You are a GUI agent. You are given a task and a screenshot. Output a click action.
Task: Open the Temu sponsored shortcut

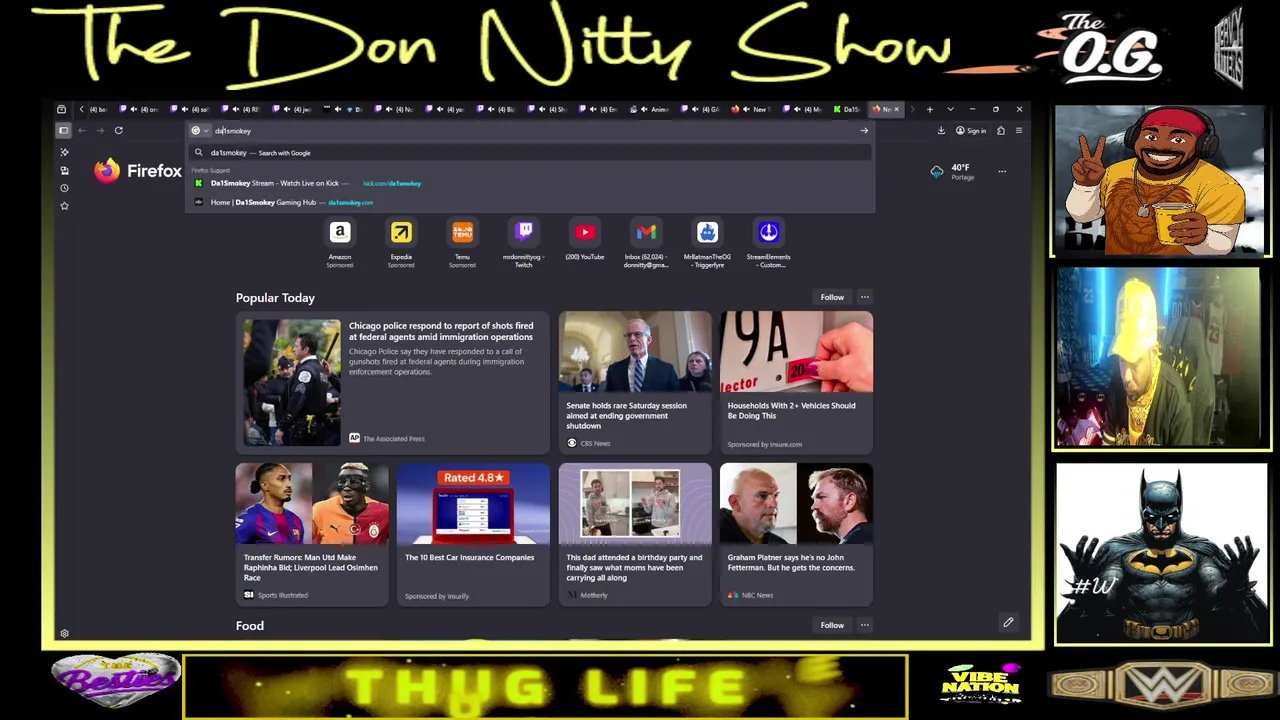462,243
